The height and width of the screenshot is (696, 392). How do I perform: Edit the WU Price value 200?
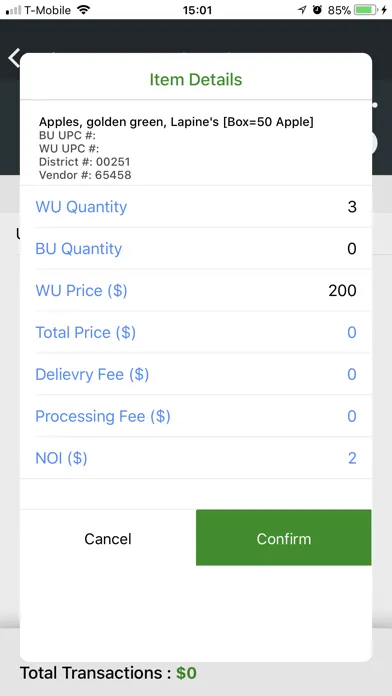342,291
